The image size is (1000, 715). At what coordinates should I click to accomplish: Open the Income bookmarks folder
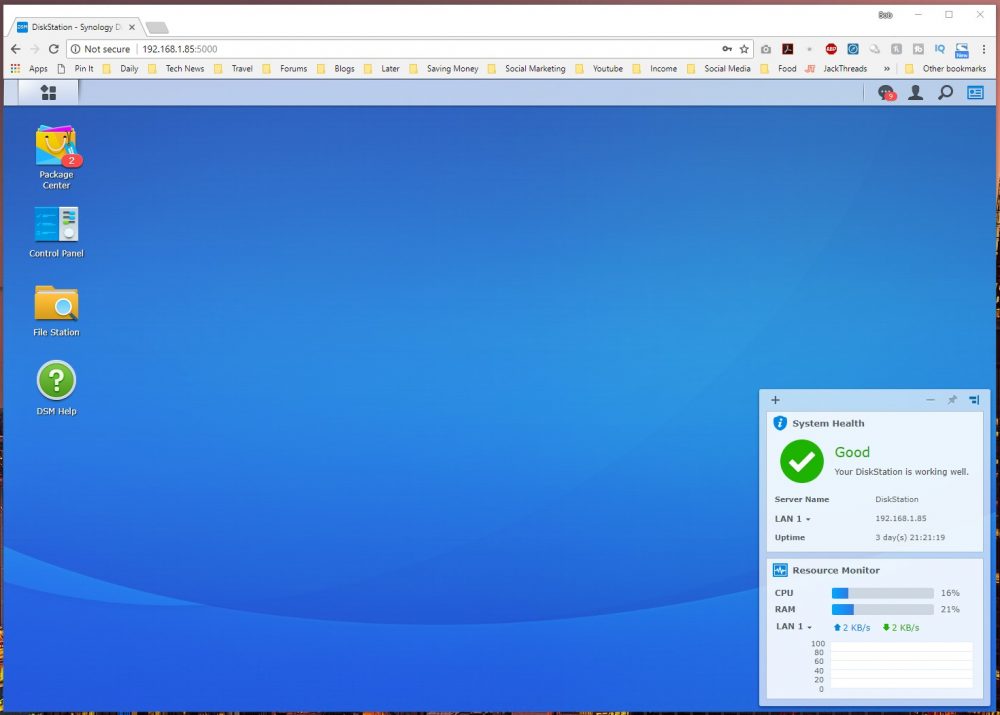tap(654, 68)
